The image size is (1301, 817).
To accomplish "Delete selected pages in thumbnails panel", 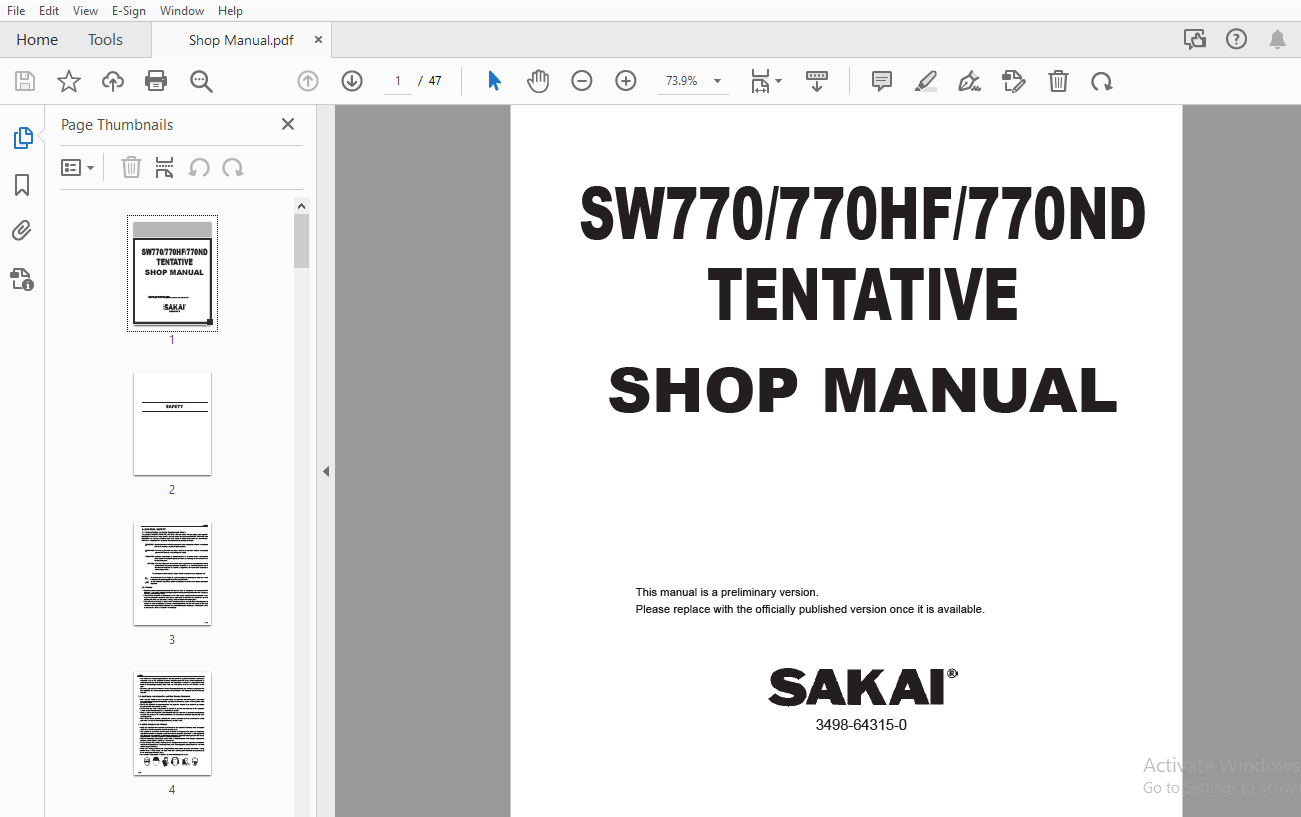I will [x=131, y=168].
